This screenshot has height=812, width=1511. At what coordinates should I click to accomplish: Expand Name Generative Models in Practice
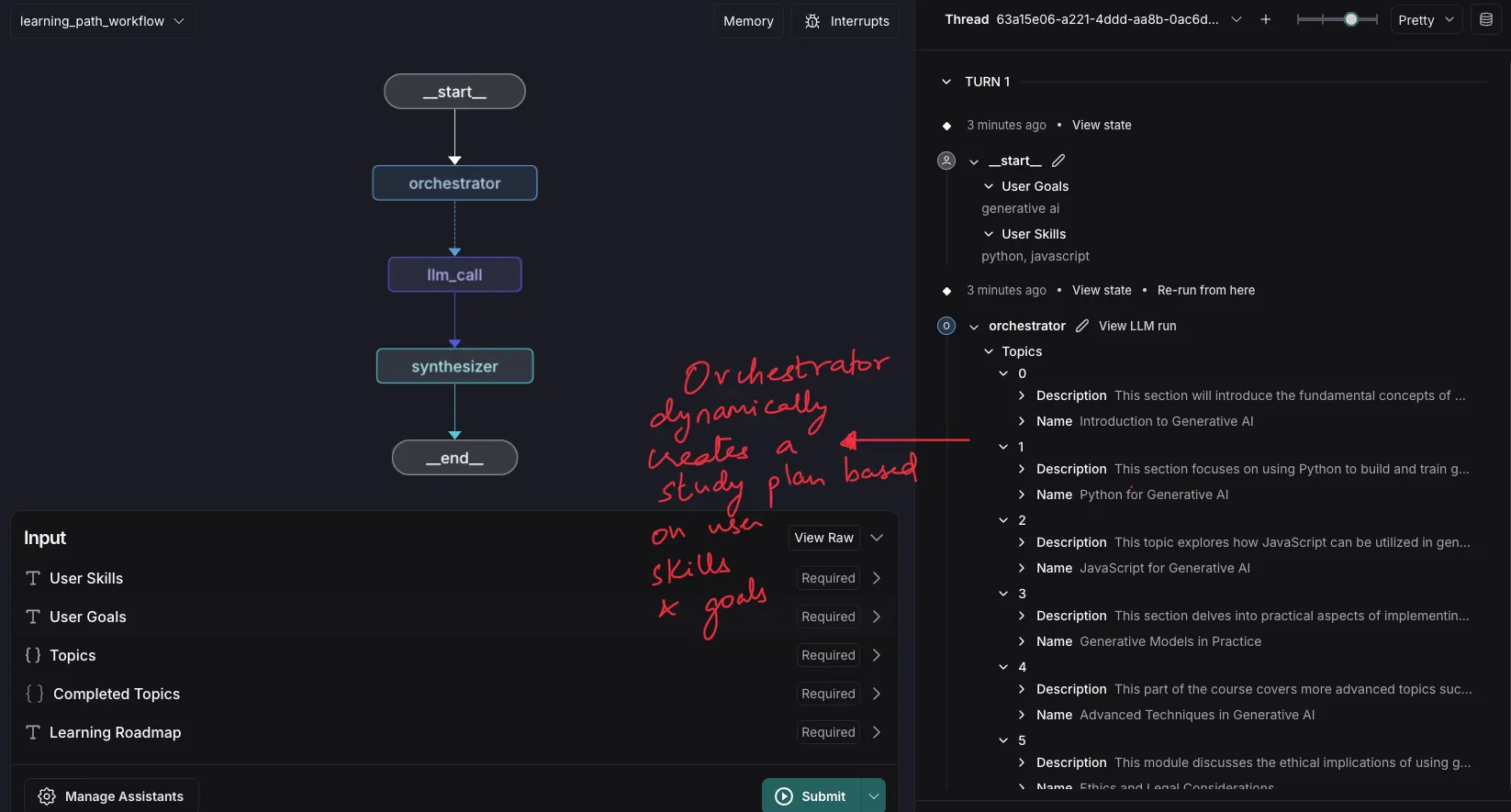point(1022,641)
